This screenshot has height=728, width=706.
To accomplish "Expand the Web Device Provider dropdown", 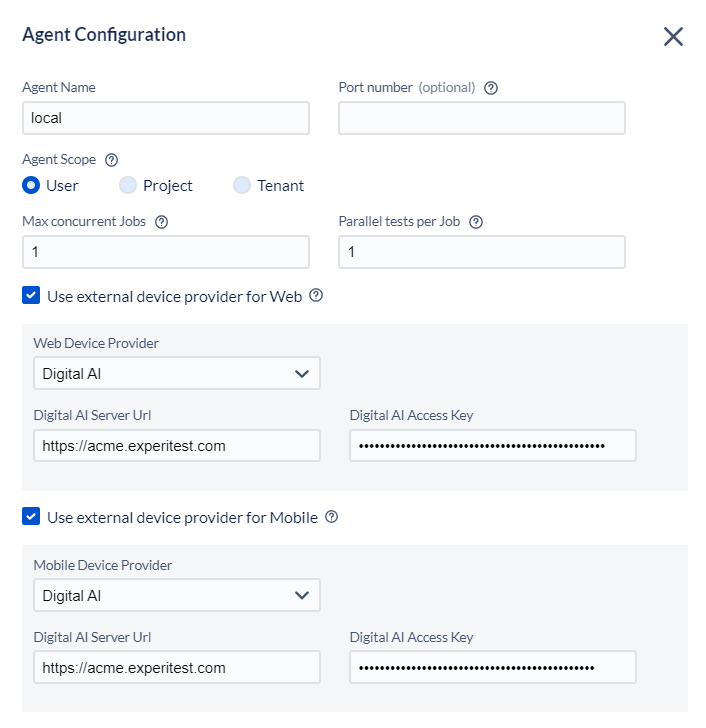I will click(x=177, y=373).
